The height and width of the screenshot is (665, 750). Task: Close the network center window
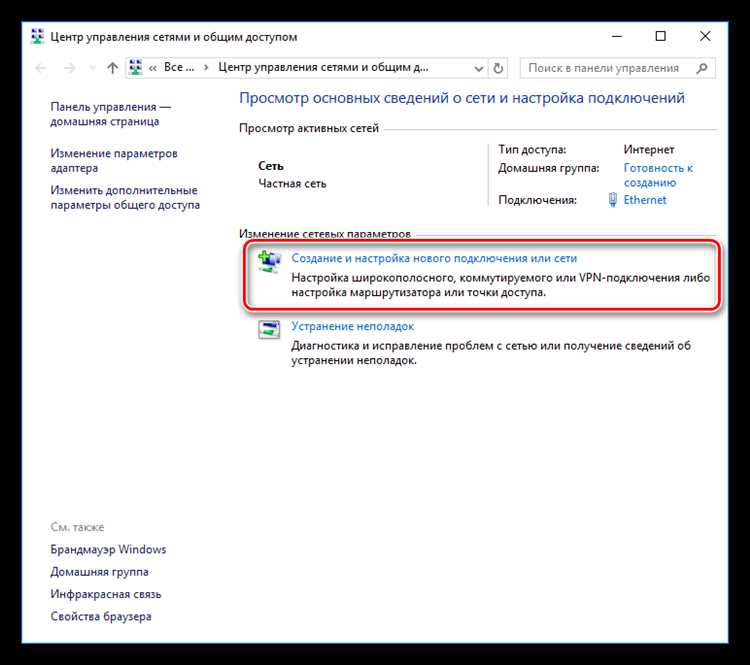point(705,36)
